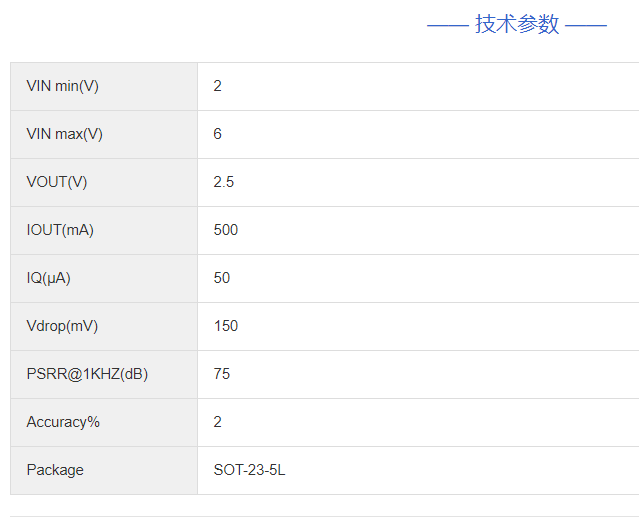Viewport: 639px width, 518px height.
Task: Select the Accuracy% value 2
Action: pos(218,422)
